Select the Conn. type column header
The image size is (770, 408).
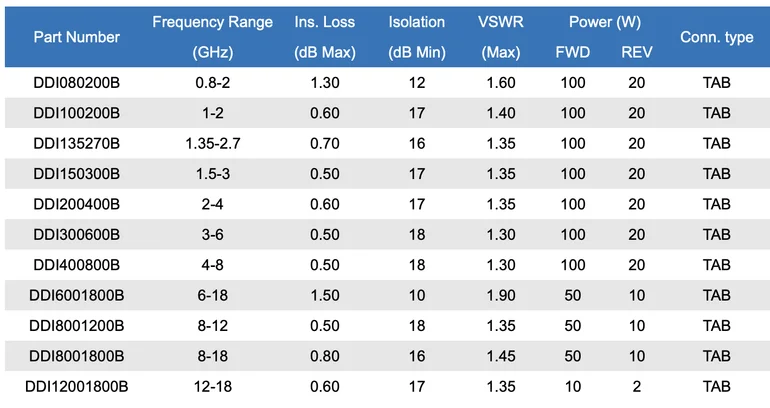[x=717, y=37]
